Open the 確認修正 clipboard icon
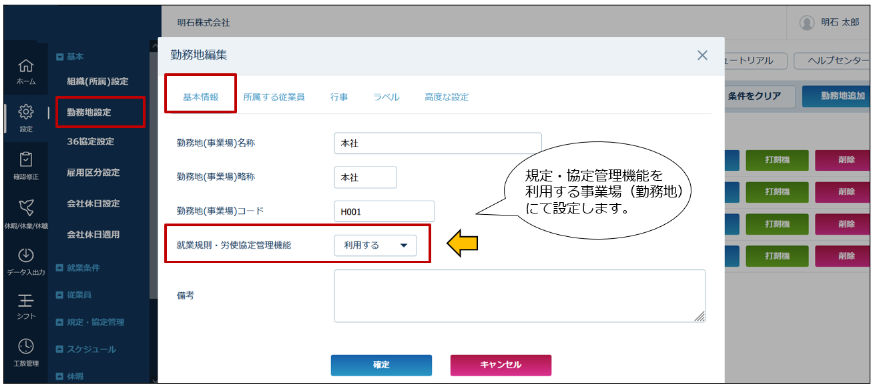 click(x=25, y=160)
